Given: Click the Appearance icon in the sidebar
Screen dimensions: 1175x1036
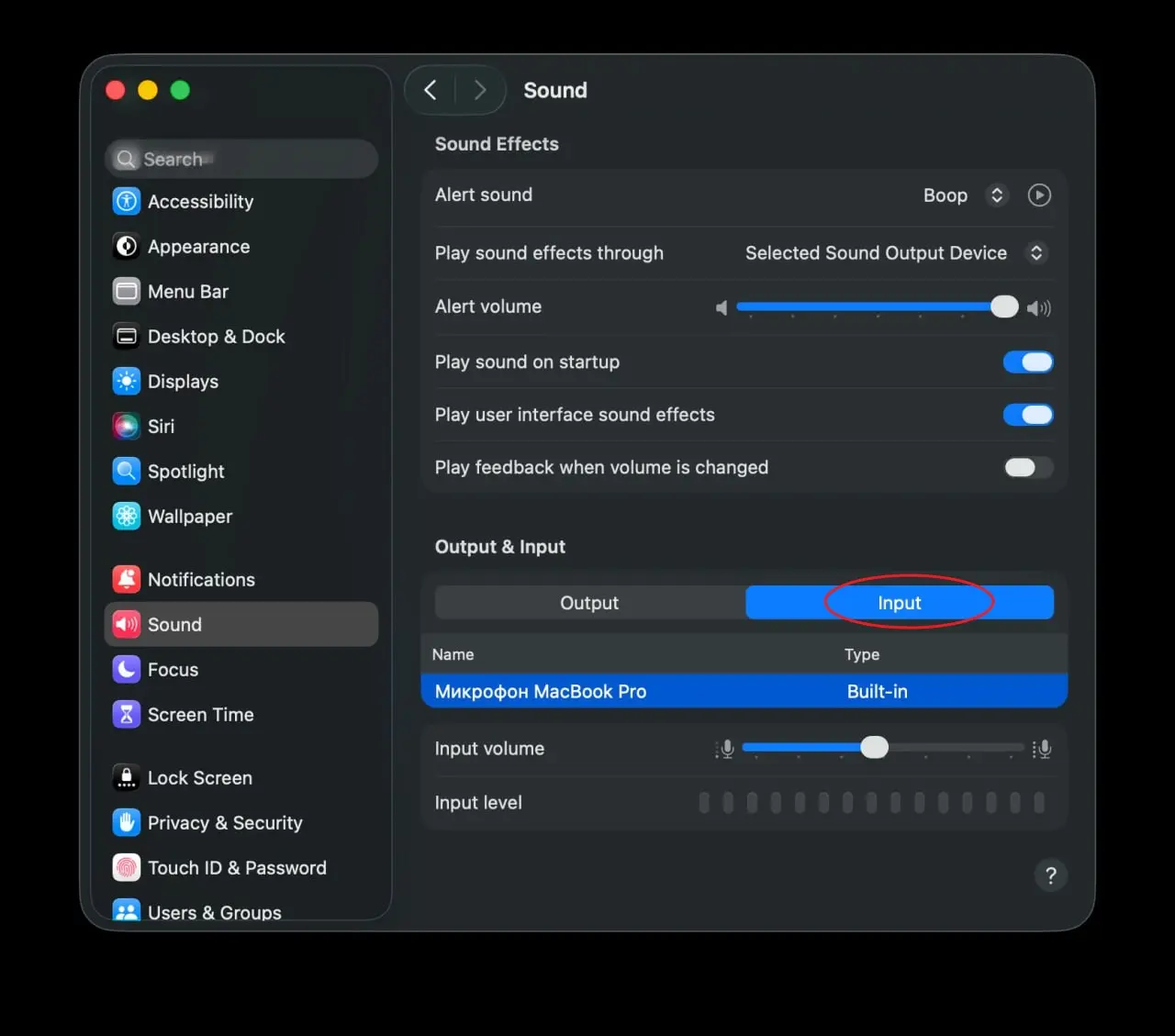Looking at the screenshot, I should [127, 246].
